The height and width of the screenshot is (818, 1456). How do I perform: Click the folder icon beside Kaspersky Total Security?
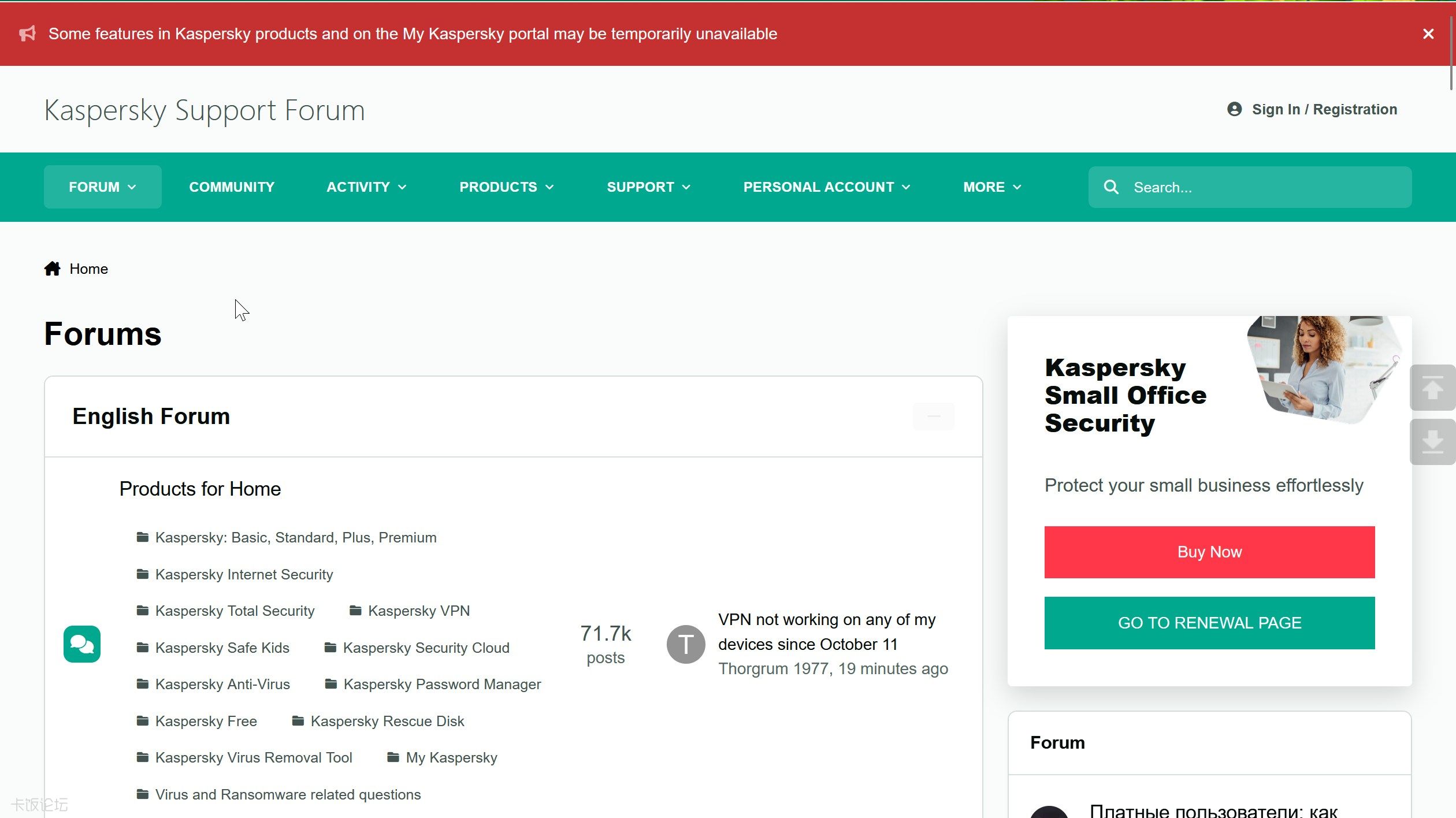pos(142,611)
